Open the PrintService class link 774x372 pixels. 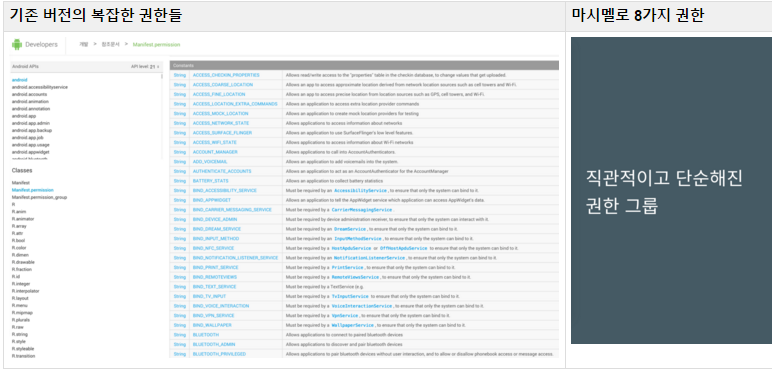(x=347, y=267)
